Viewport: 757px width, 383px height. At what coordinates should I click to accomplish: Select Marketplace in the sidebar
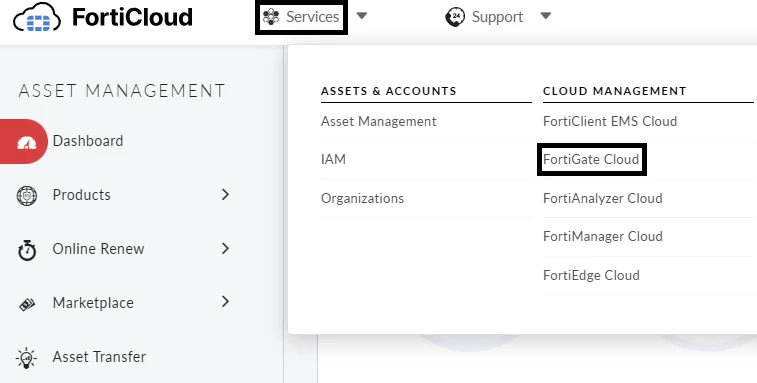coord(93,303)
